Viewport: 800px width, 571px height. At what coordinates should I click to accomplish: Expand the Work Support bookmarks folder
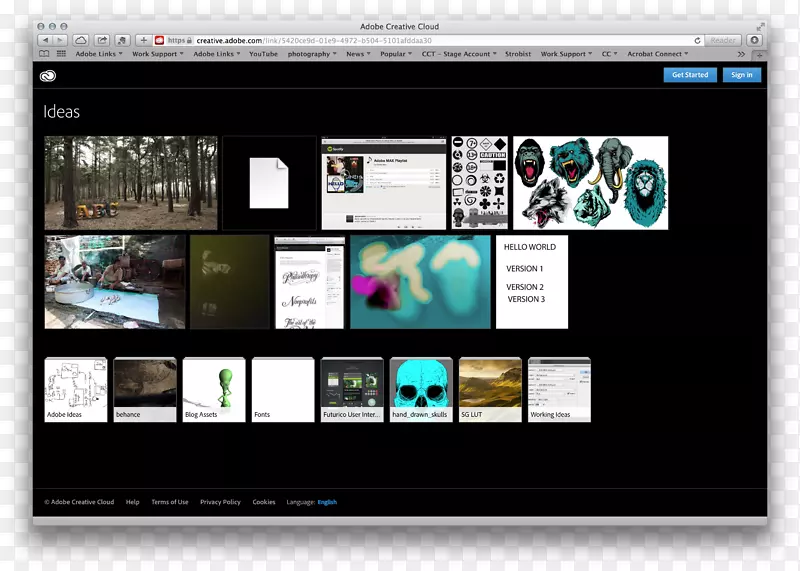(x=157, y=54)
